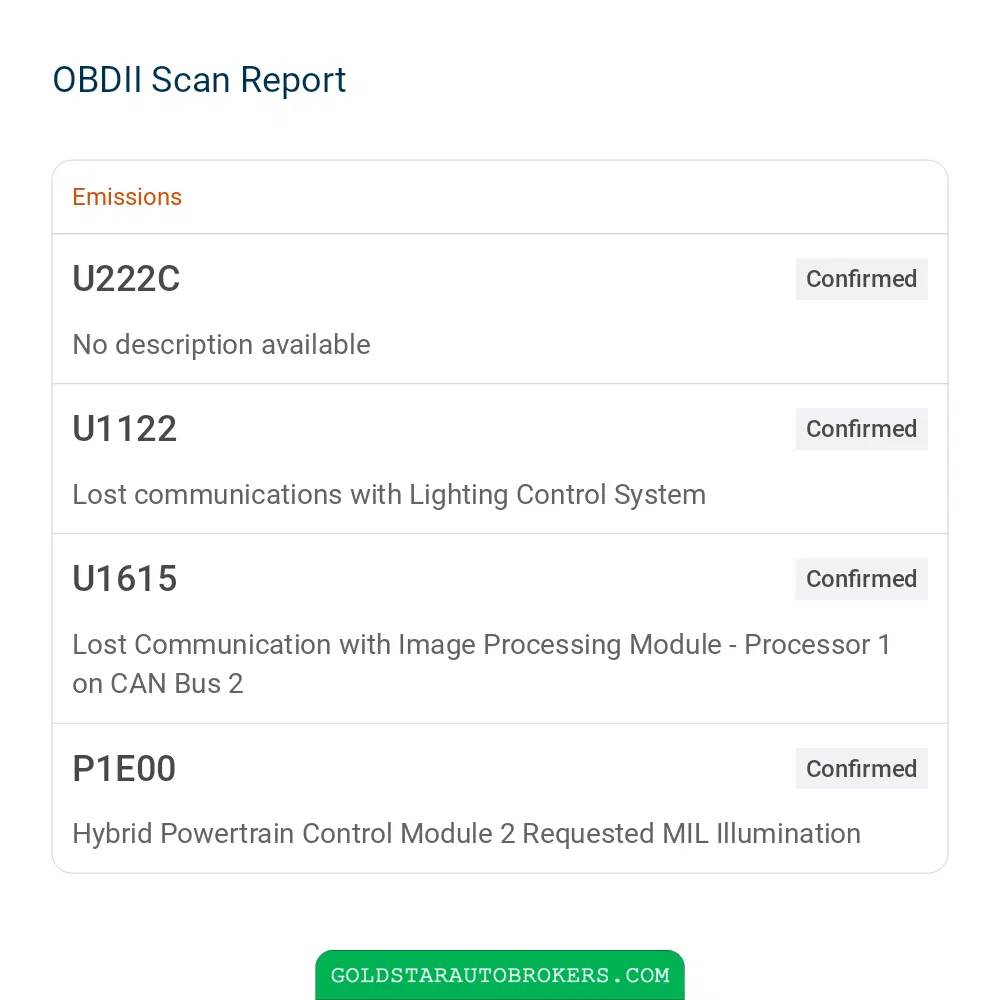
Task: Open the 'No description available' text
Action: 221,344
